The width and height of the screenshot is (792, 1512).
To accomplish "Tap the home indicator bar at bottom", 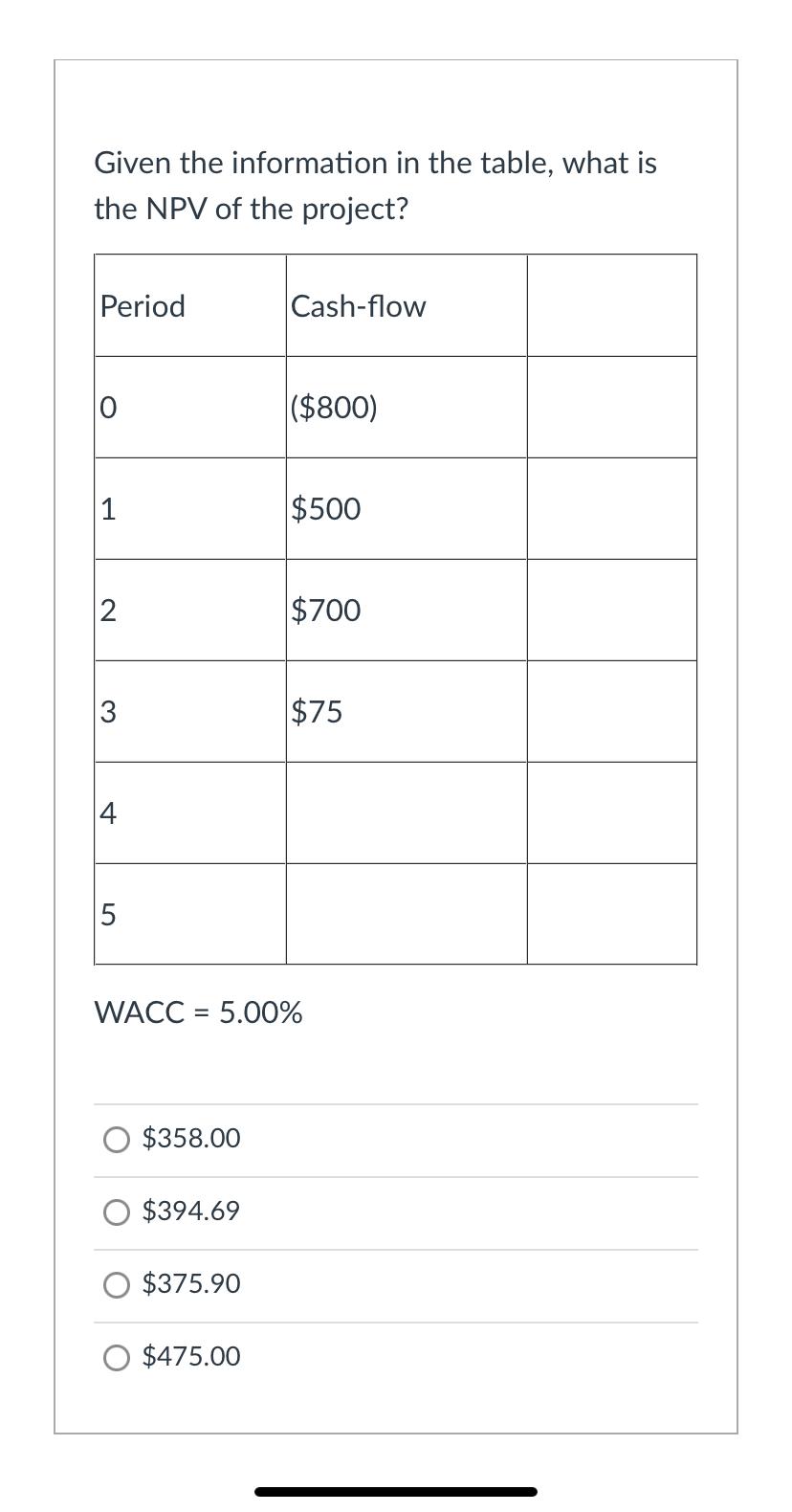I will (x=396, y=1489).
